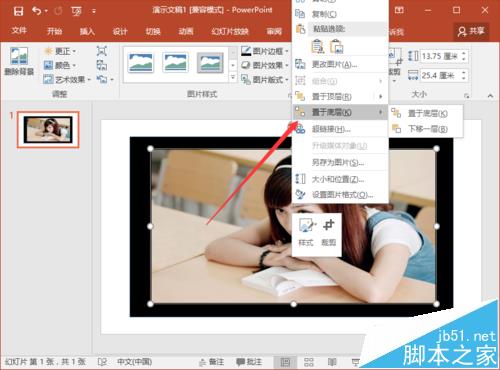Click the height field showing 13.75 厘米
The height and width of the screenshot is (370, 500).
pos(440,56)
